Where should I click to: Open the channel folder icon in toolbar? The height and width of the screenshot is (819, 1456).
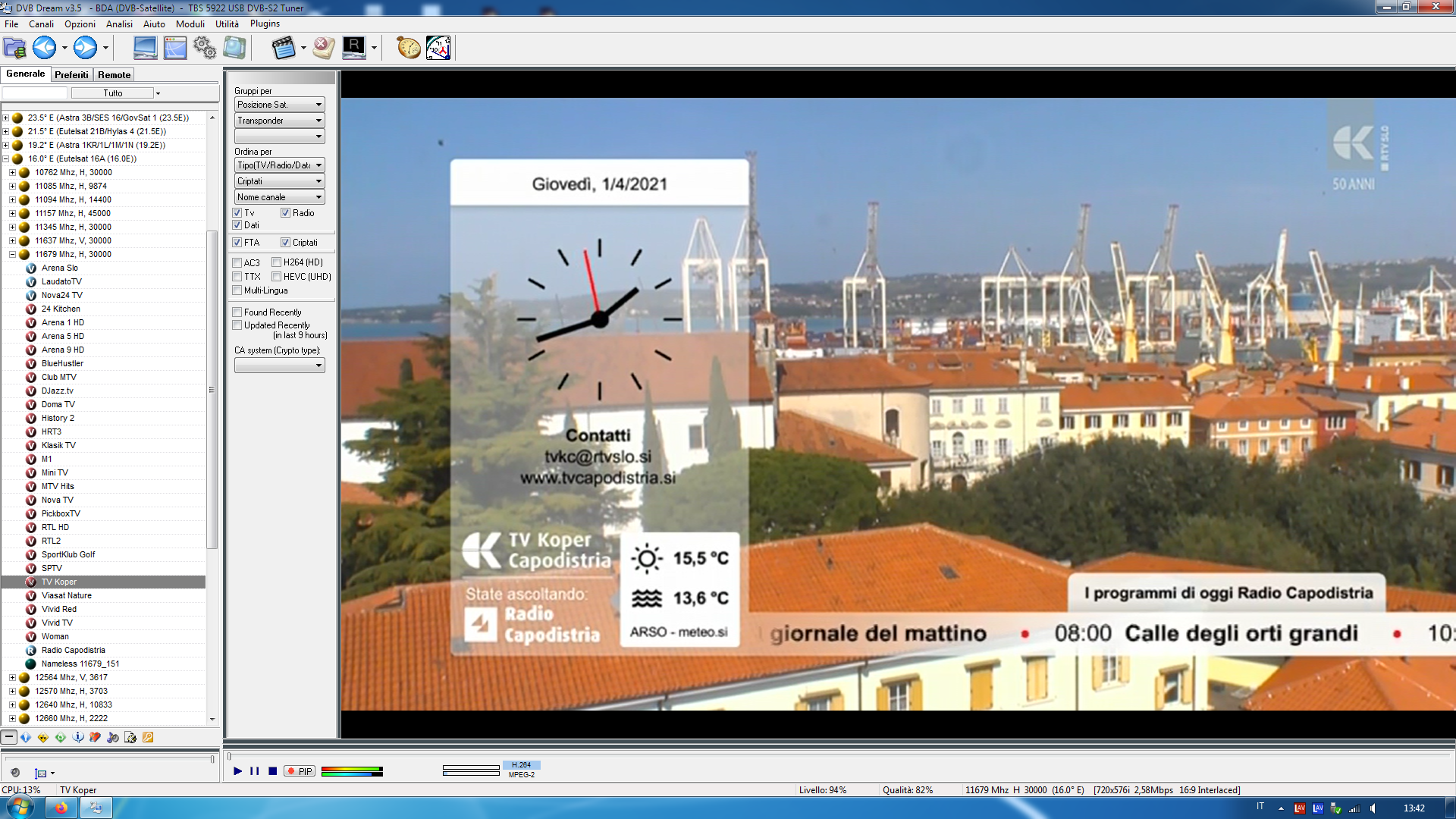(x=14, y=49)
